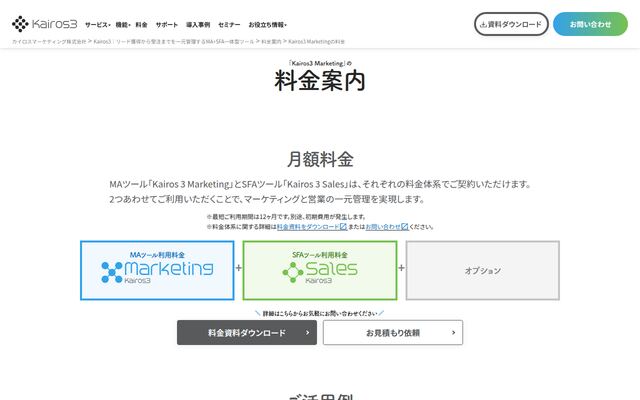Select the オプション card

[x=482, y=270]
